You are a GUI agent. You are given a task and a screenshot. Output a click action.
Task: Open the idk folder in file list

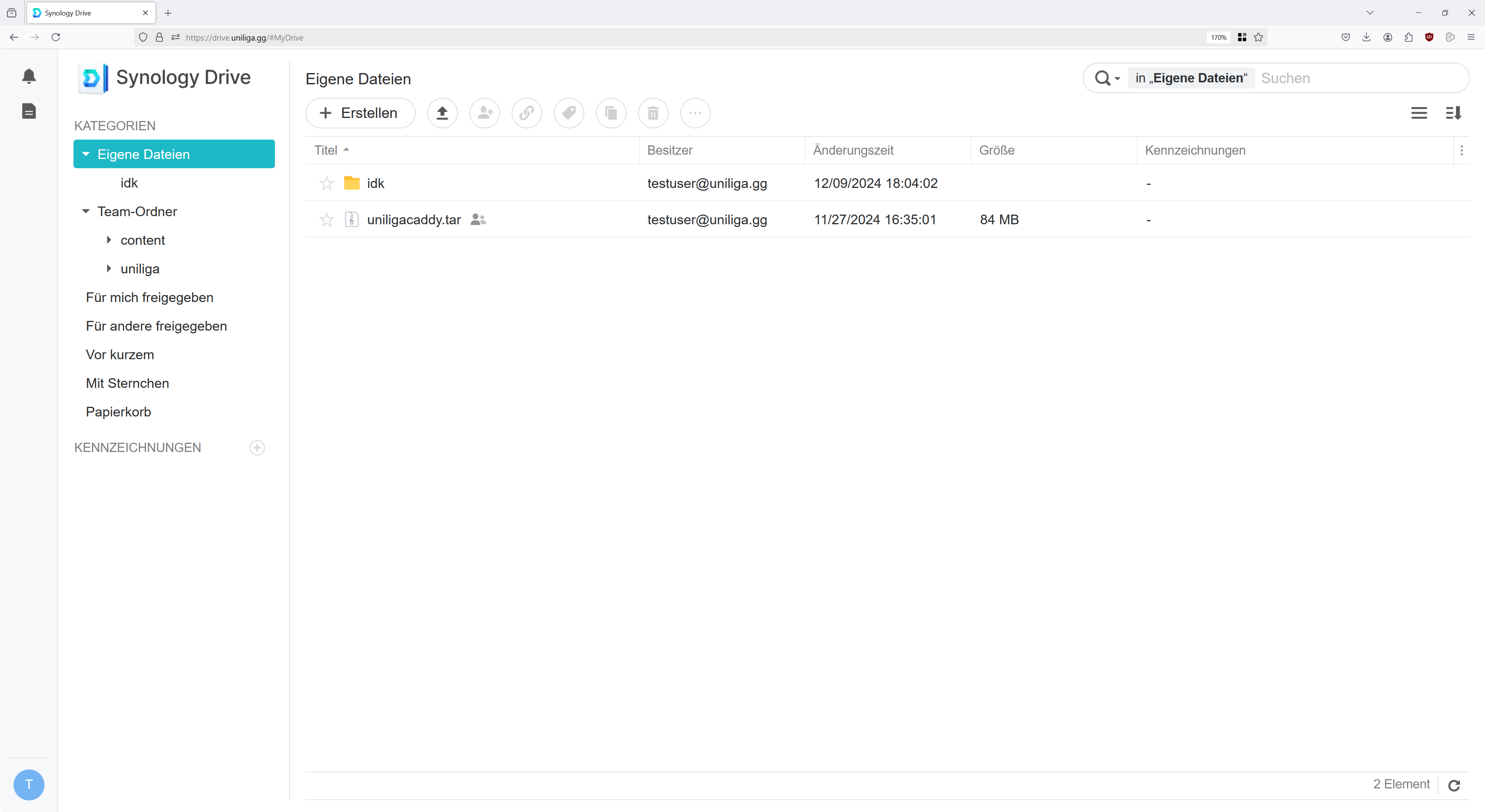[375, 183]
